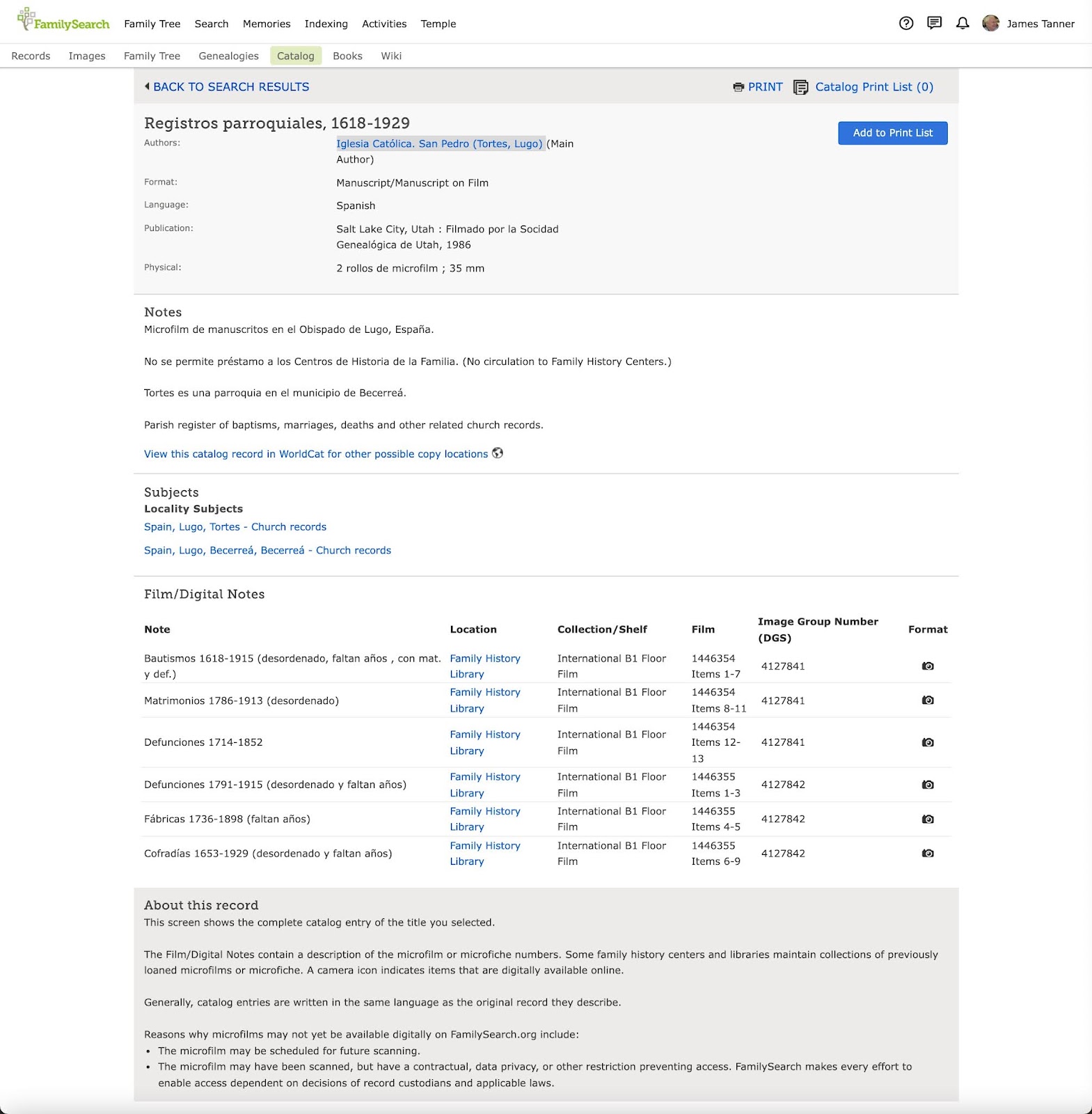Click camera icon for Defunciones 1791-1915 row
1092x1114 pixels.
[x=928, y=785]
